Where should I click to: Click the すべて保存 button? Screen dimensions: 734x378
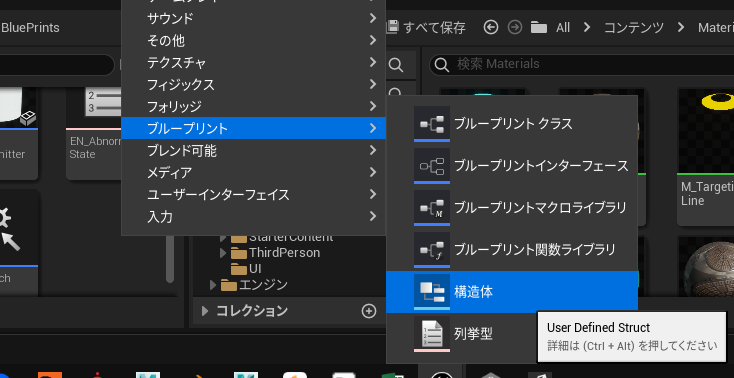[x=426, y=28]
